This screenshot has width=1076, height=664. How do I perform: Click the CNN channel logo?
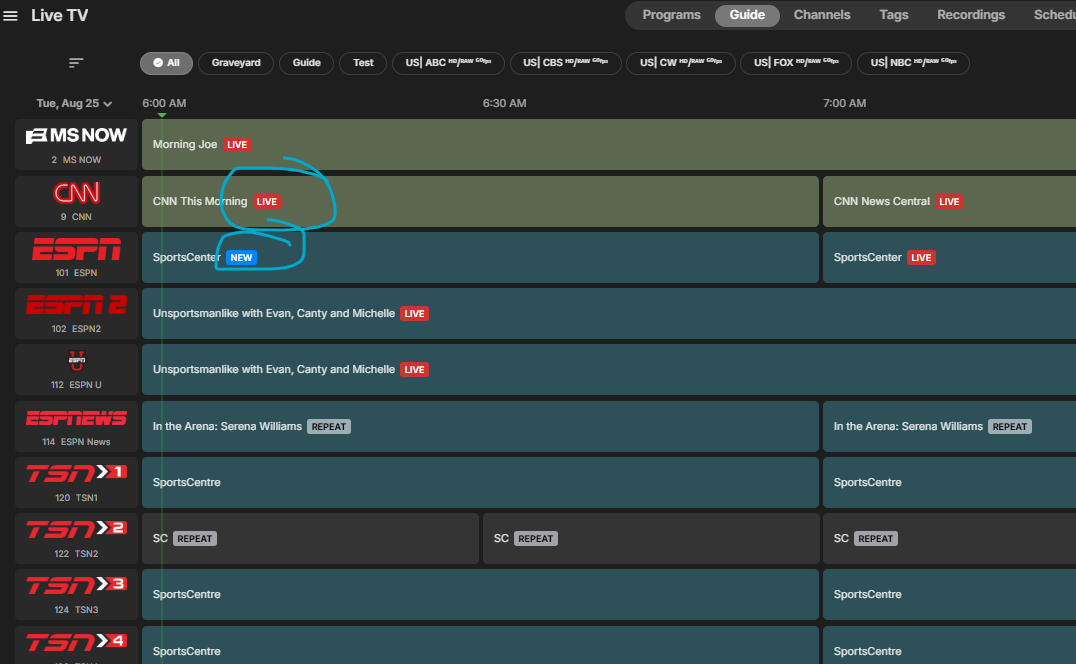(x=76, y=193)
